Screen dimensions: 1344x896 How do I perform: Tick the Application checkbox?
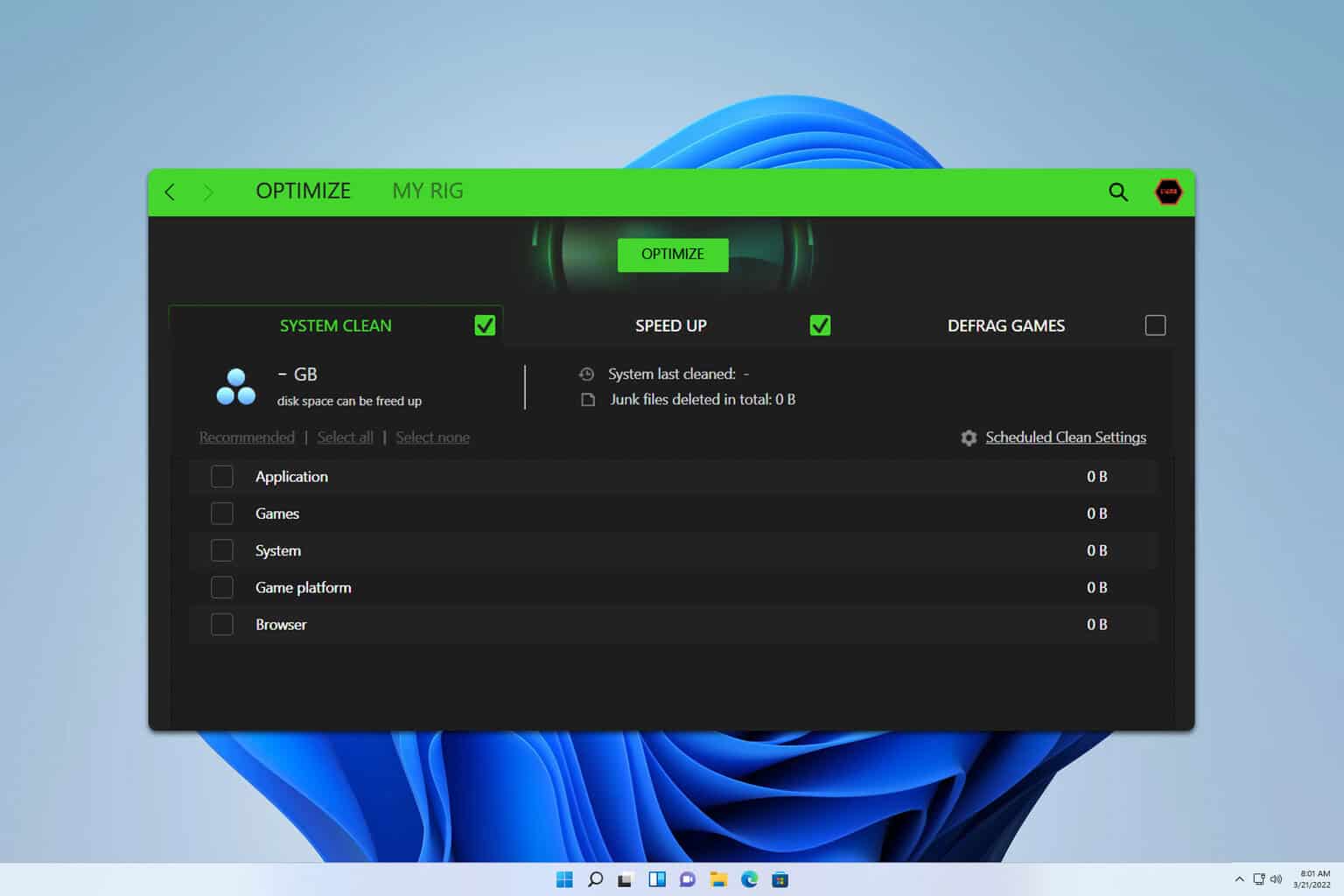click(222, 477)
